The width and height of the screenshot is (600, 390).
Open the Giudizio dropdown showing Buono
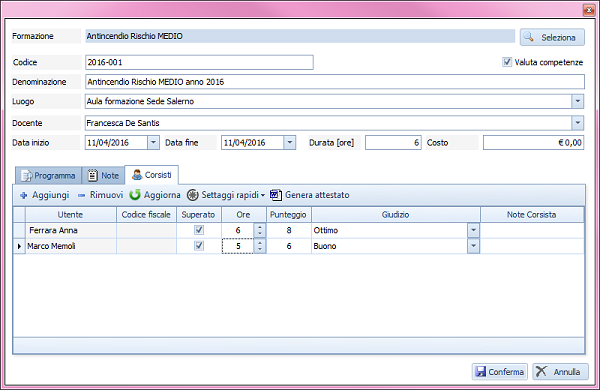click(473, 246)
